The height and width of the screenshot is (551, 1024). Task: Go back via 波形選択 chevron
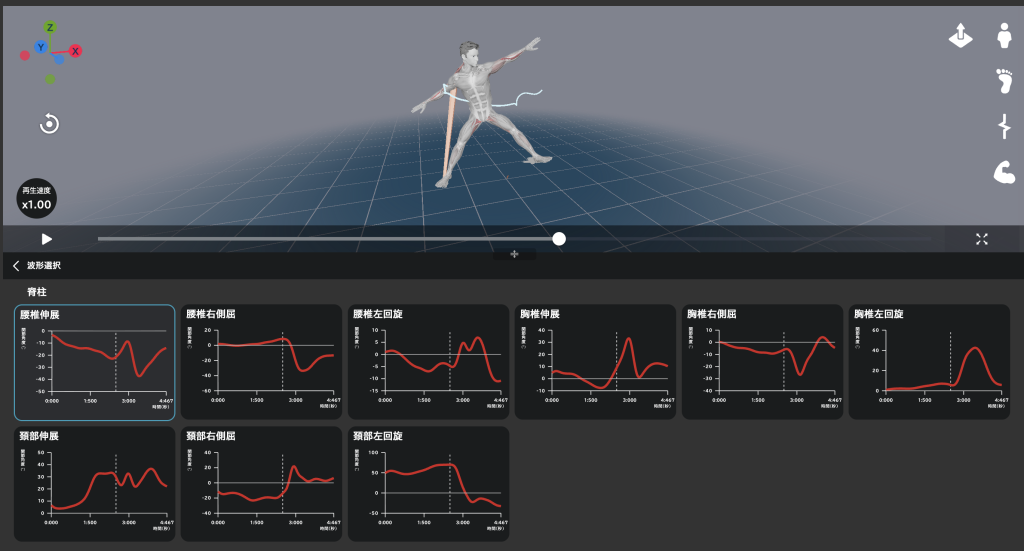coord(17,266)
